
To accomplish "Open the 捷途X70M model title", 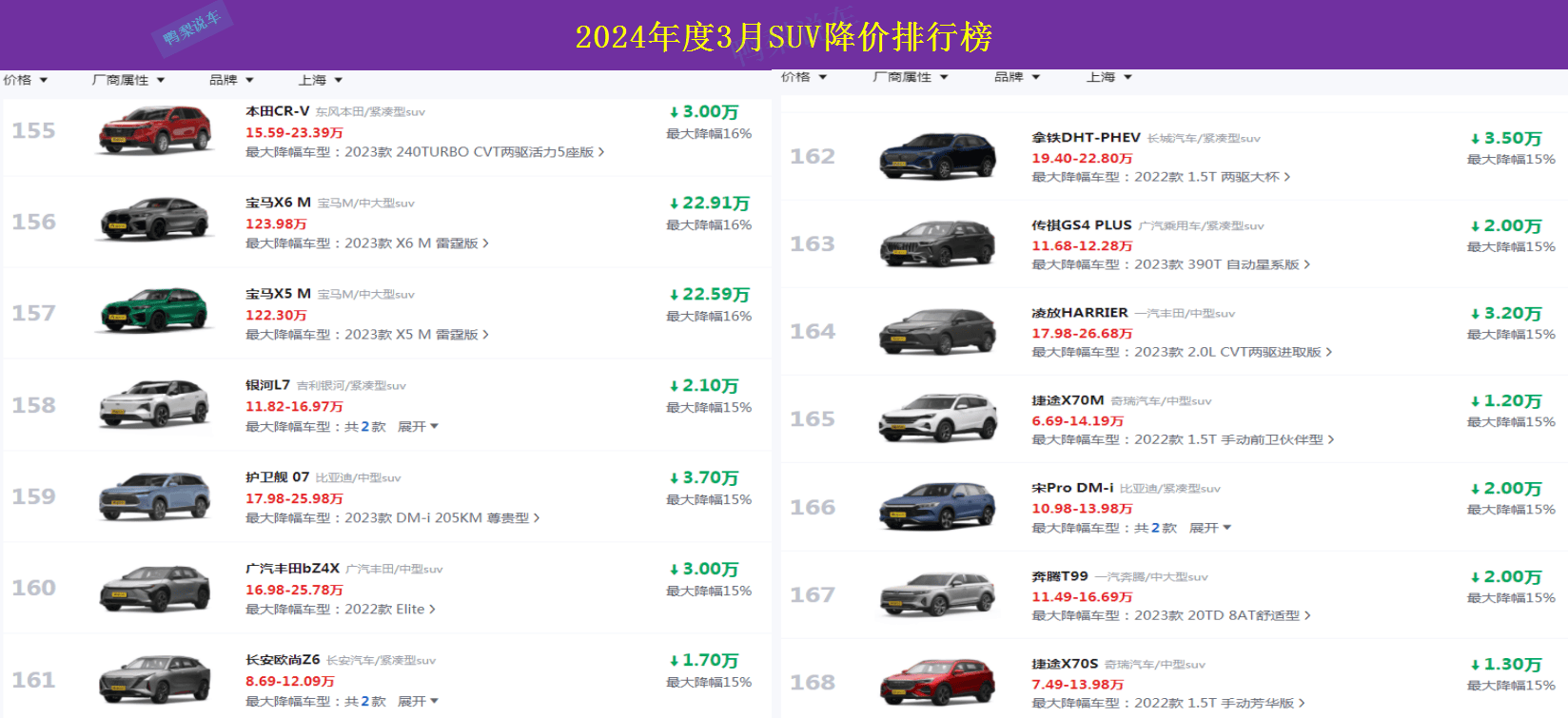I will click(x=1068, y=400).
